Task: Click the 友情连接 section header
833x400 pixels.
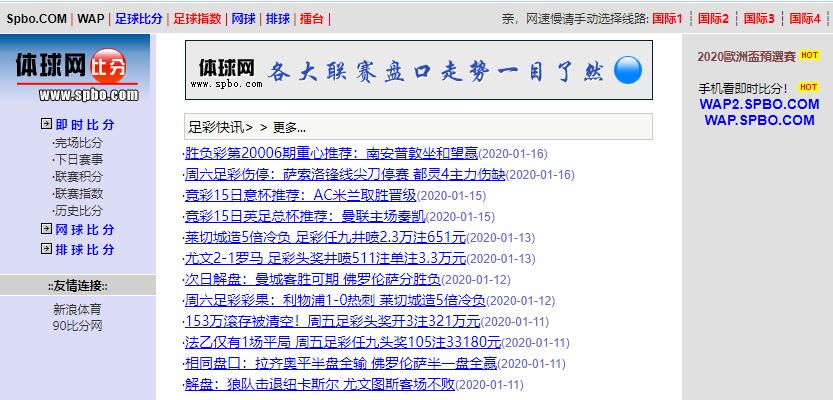Action: coord(78,286)
